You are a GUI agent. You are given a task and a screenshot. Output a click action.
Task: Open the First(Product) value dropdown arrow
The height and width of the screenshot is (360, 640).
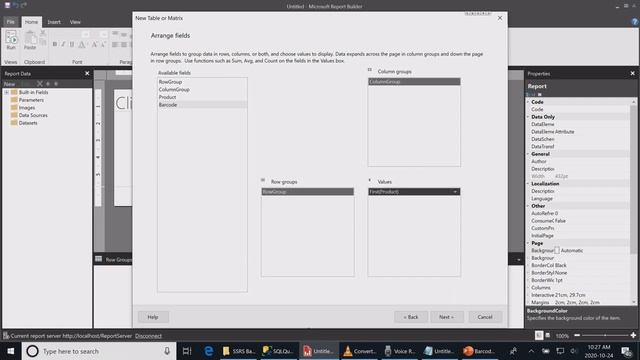[x=455, y=192]
